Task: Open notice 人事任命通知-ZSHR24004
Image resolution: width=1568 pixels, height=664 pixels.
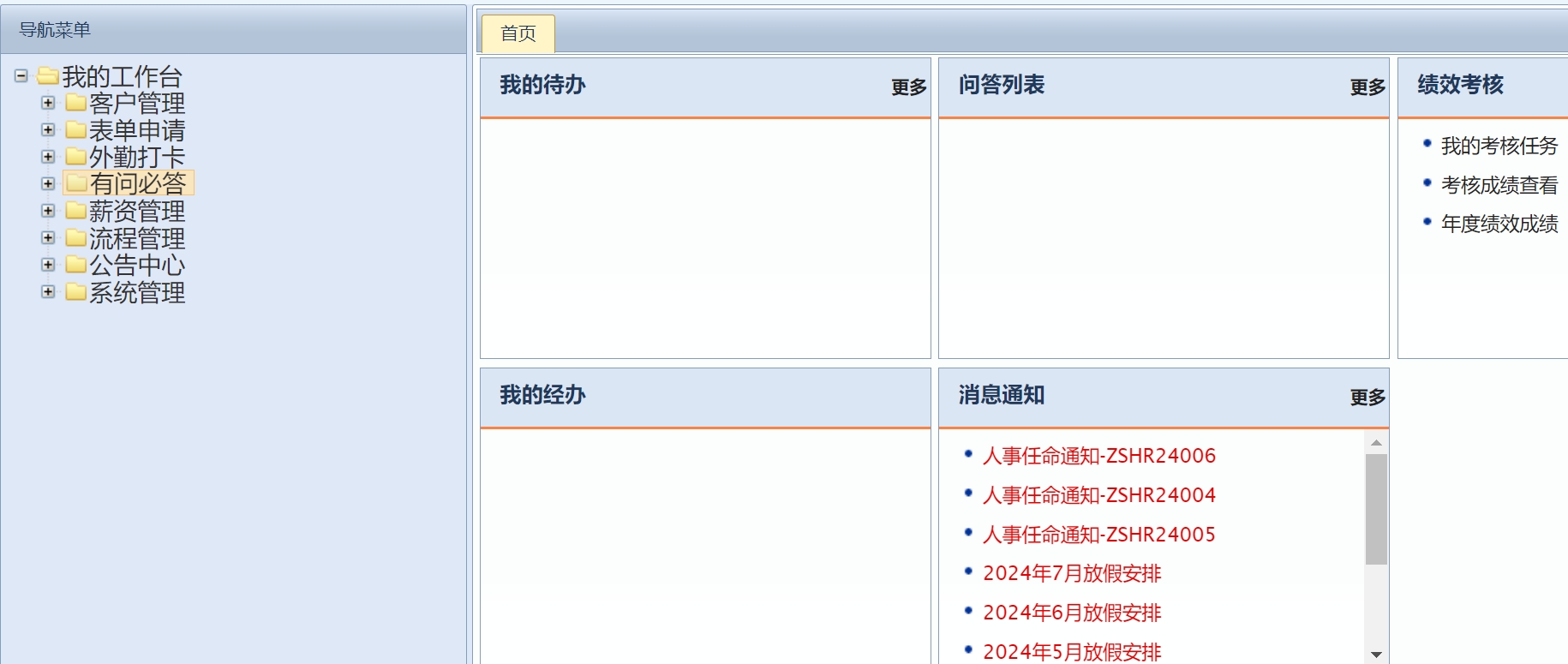Action: (x=1099, y=495)
